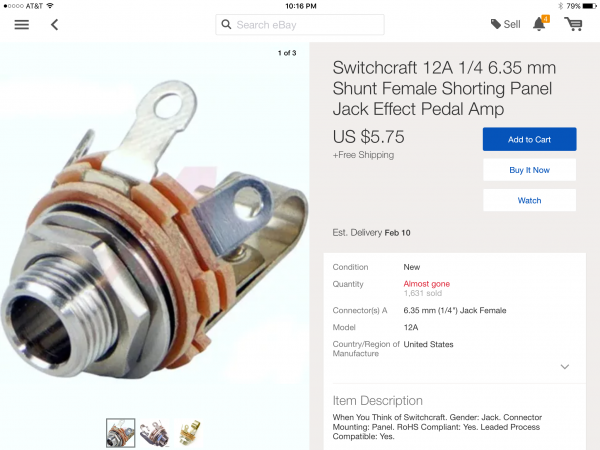Screen dimensions: 600x450
Task: Click the Sell tag icon
Action: [496, 25]
